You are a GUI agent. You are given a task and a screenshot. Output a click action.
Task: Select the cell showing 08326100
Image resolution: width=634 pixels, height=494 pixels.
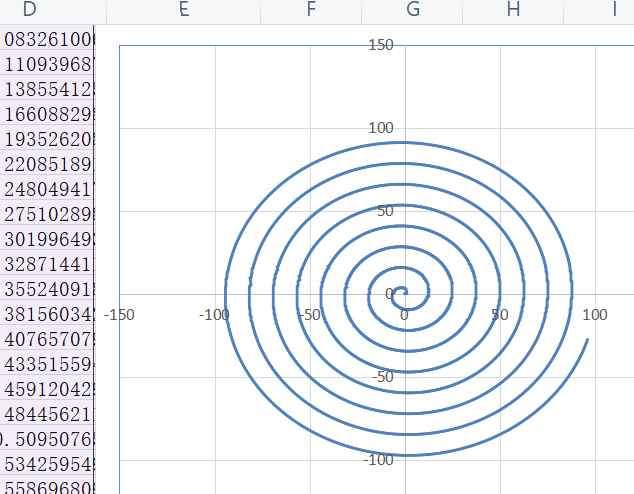pos(48,39)
